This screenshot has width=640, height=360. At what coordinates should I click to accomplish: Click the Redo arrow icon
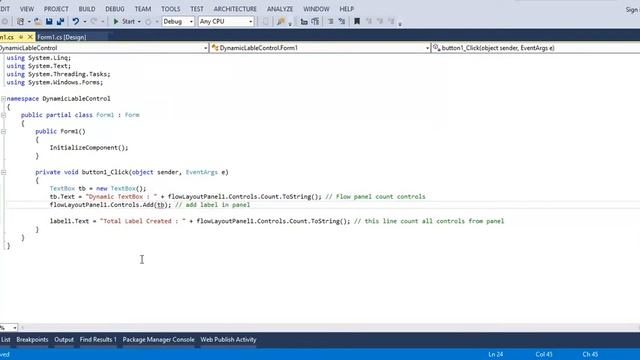tap(94, 21)
